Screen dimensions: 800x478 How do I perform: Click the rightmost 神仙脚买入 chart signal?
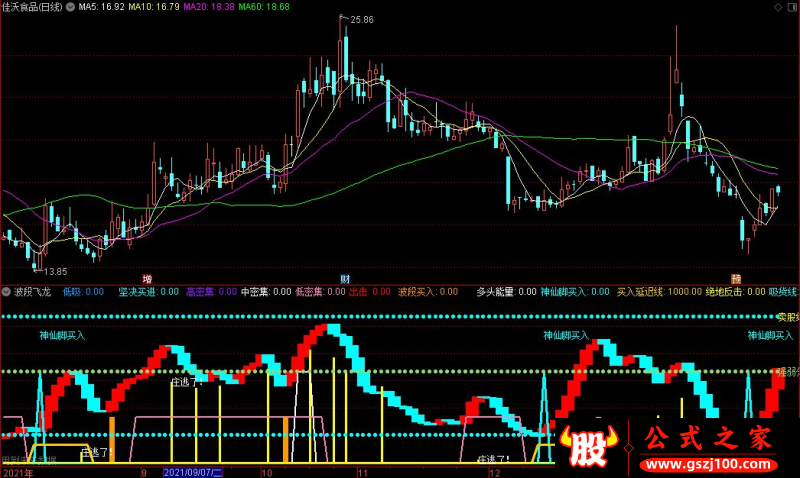pos(770,335)
